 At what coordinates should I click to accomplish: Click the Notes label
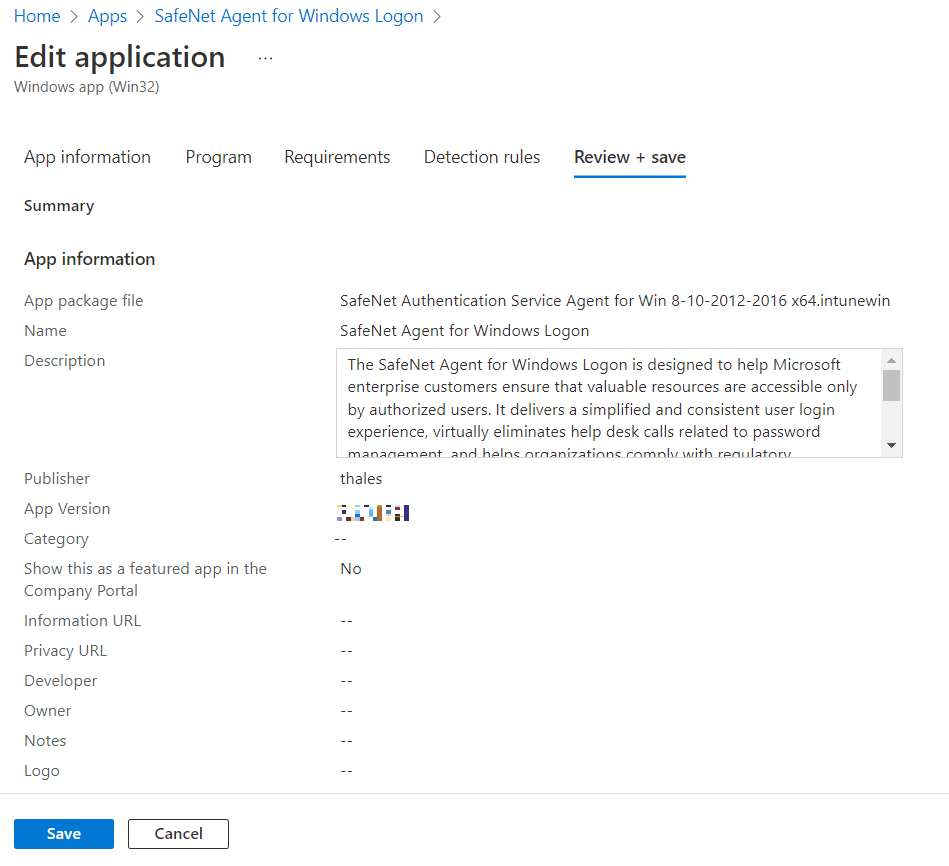point(45,741)
